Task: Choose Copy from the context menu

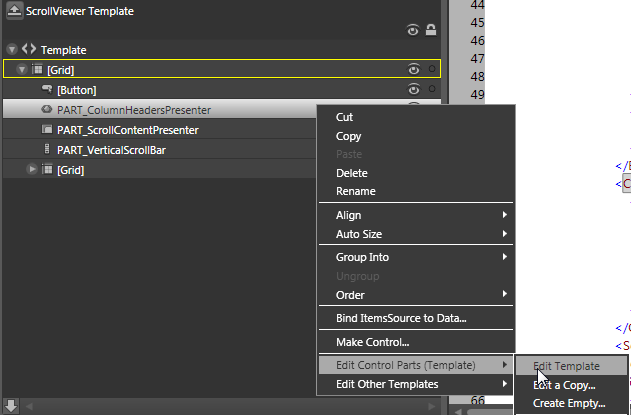Action: (416, 136)
